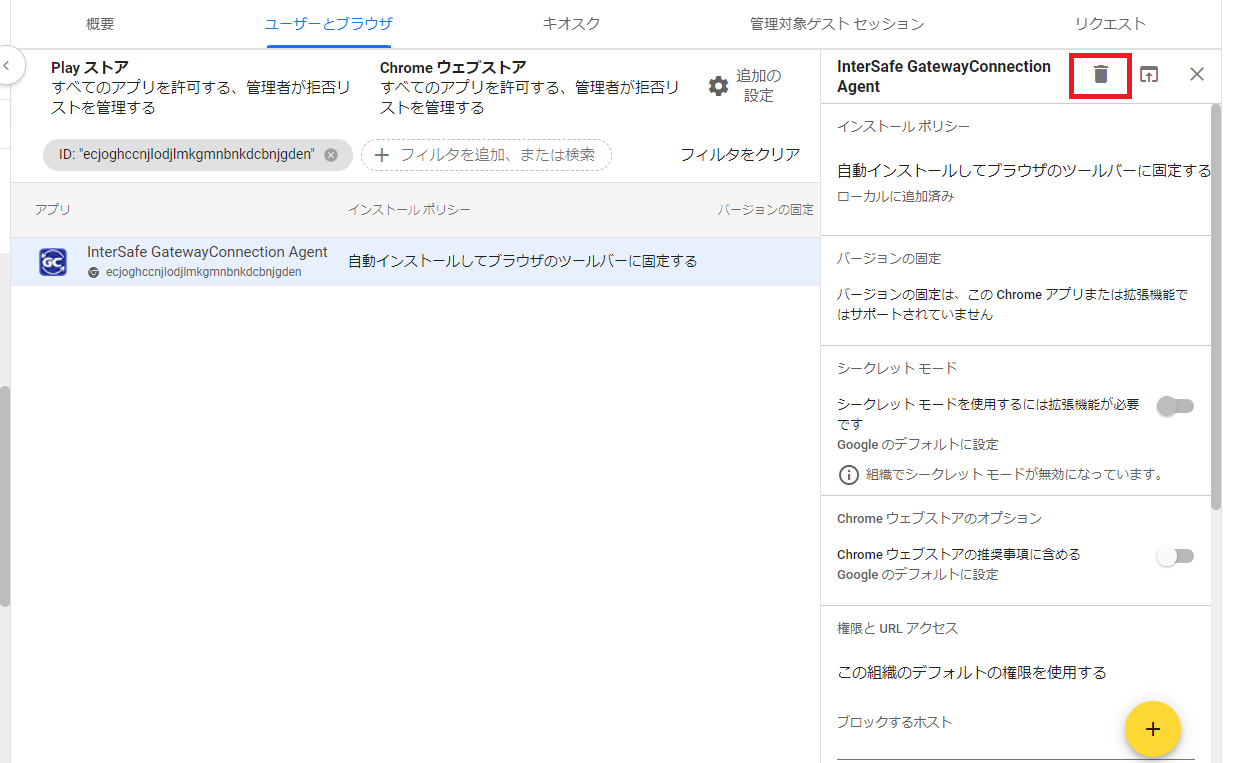1249x763 pixels.
Task: Click the info icon about シークレット モード
Action: 848,475
